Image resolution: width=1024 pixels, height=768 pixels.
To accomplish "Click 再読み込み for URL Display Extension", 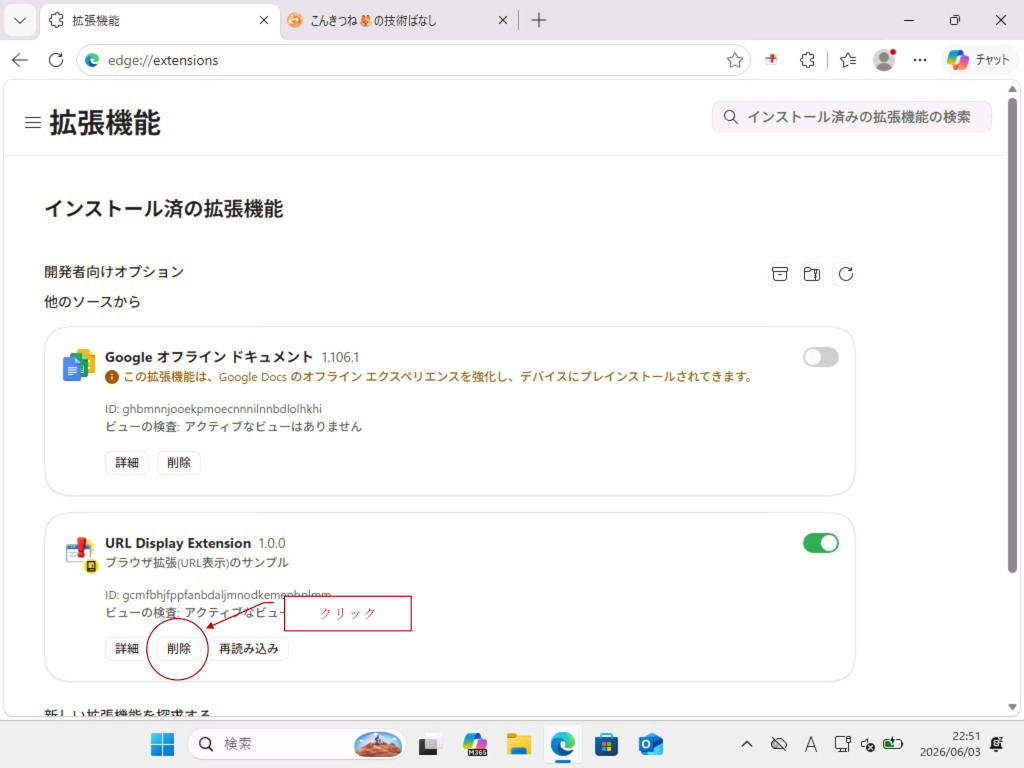I will [249, 648].
